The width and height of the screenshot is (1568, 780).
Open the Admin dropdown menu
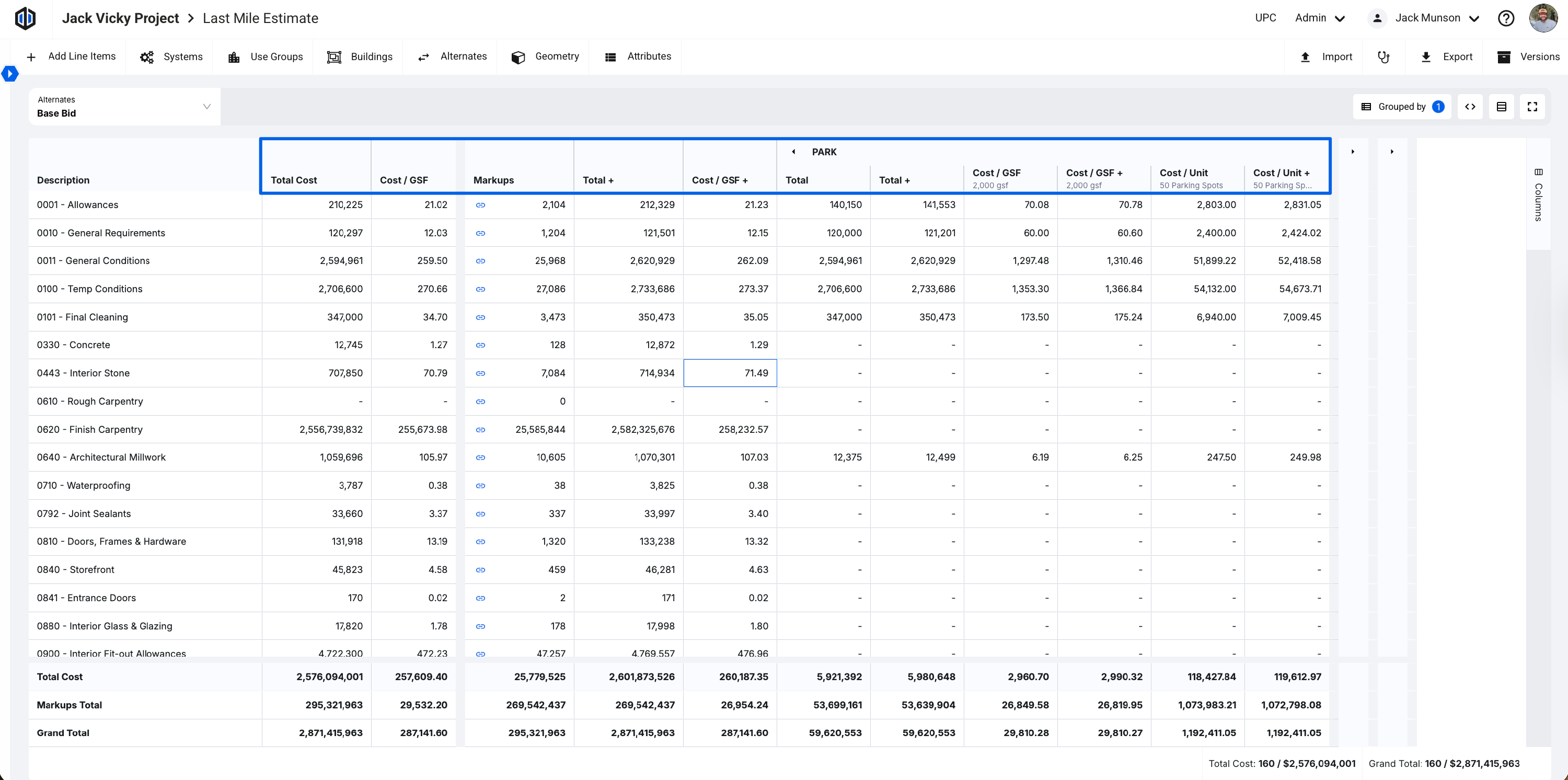point(1320,18)
